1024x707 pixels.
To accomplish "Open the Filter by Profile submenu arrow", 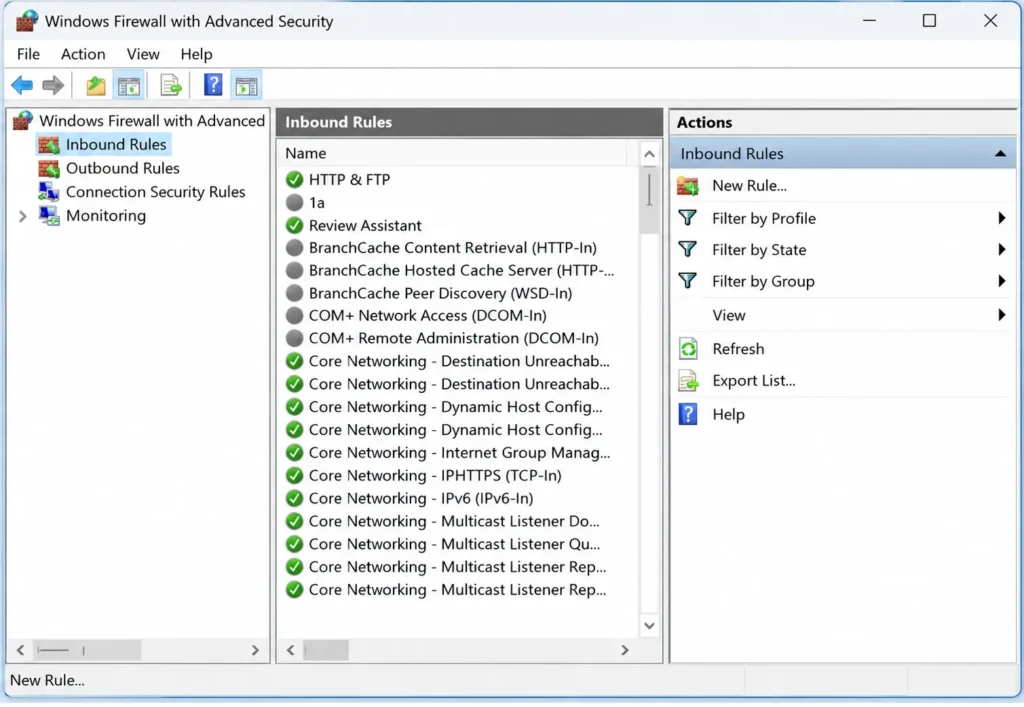I will pos(1002,218).
